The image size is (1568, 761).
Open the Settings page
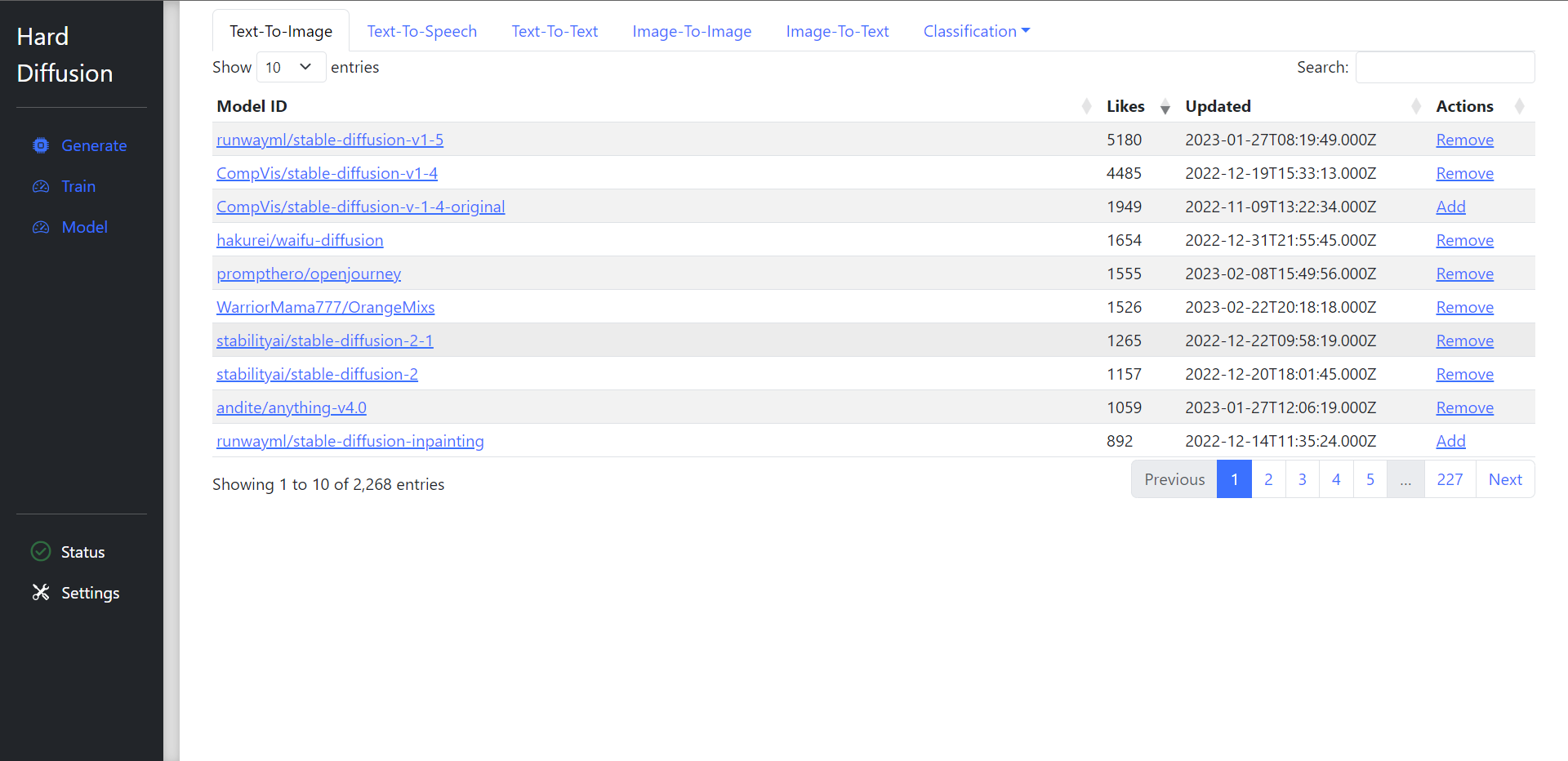(90, 593)
